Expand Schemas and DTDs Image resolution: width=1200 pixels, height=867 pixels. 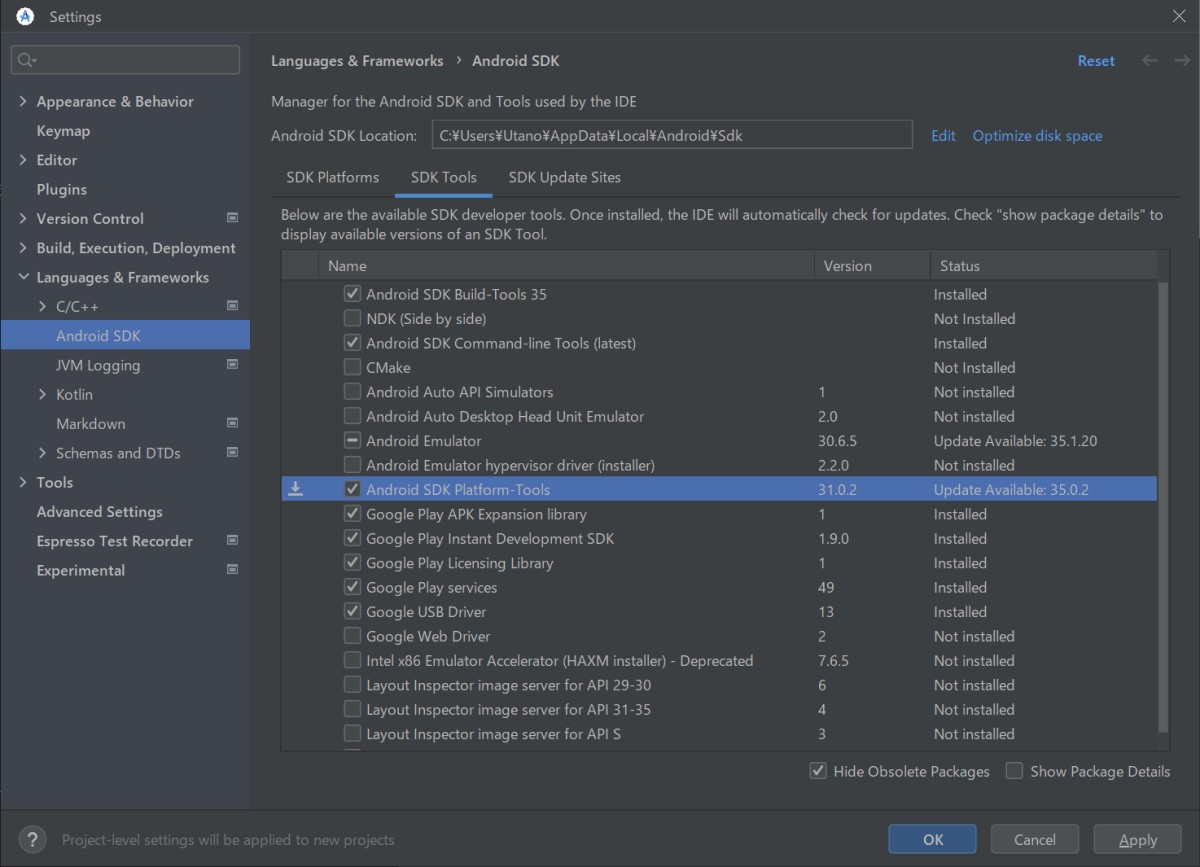[42, 453]
